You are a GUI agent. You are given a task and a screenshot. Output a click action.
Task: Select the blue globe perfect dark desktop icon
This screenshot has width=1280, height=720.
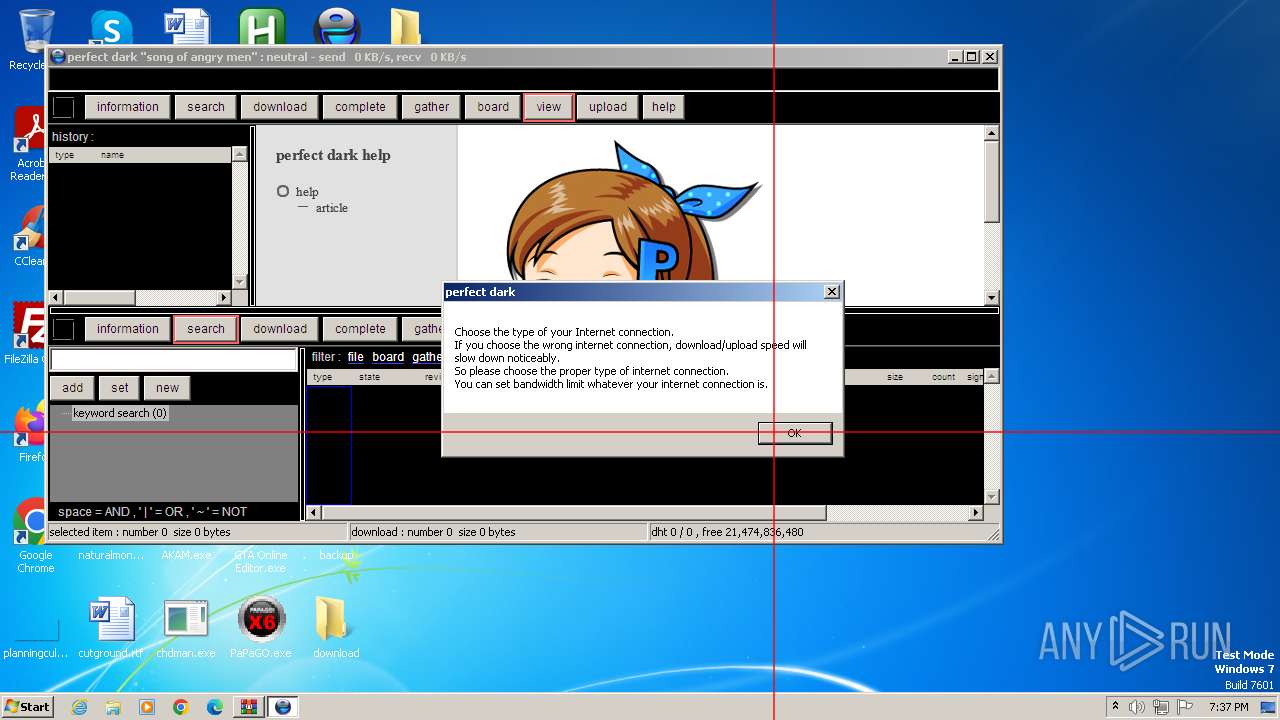tap(337, 28)
